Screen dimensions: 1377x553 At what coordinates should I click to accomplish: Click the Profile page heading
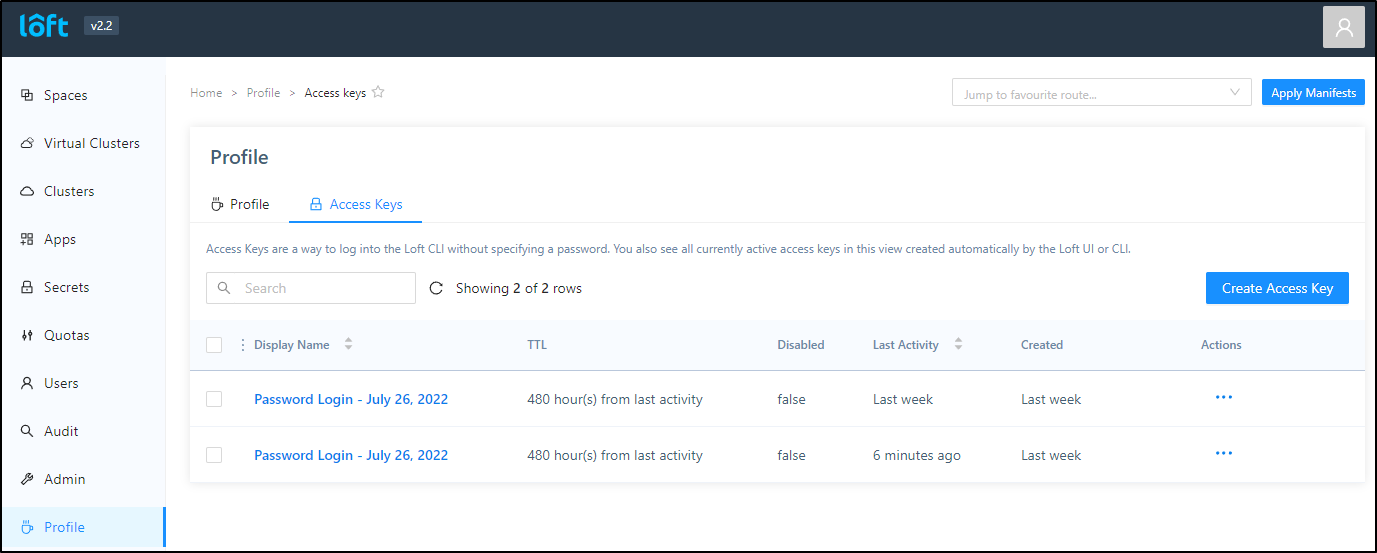pyautogui.click(x=239, y=157)
